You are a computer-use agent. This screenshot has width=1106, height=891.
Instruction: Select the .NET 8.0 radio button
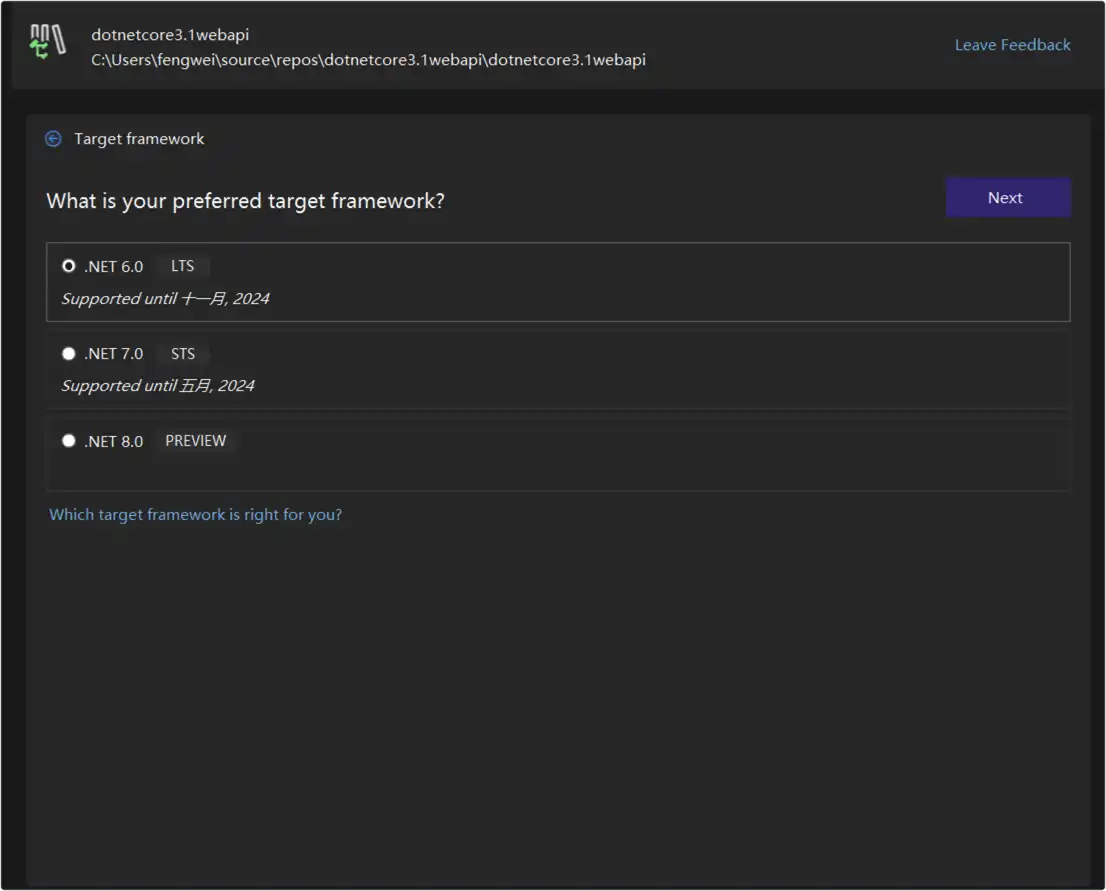69,440
